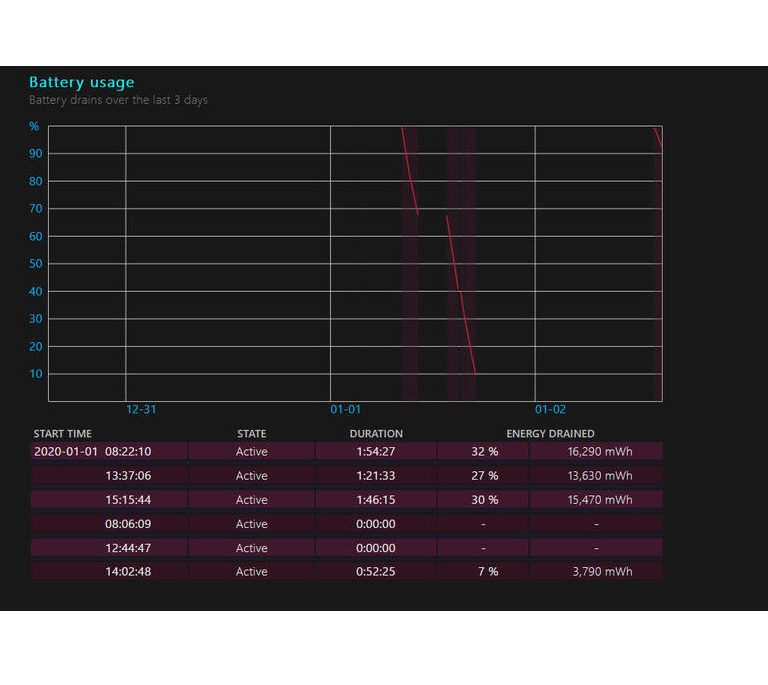Click the 15,470 mWh energy value
768x685 pixels.
pos(600,500)
